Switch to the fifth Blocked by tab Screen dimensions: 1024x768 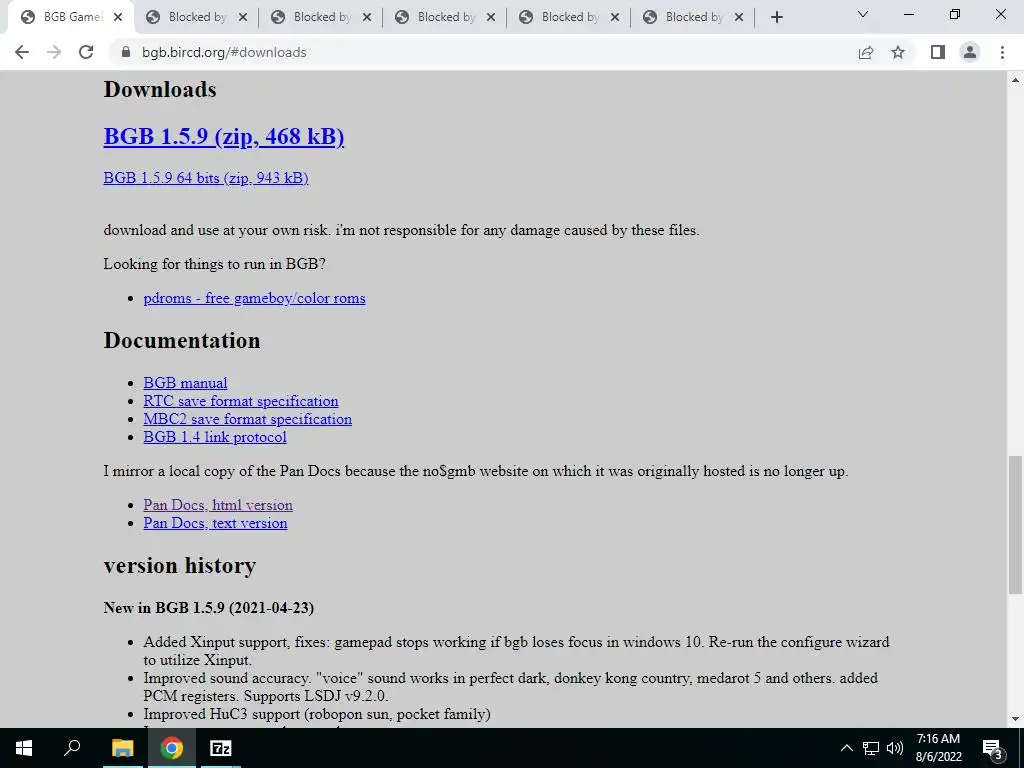pyautogui.click(x=694, y=18)
